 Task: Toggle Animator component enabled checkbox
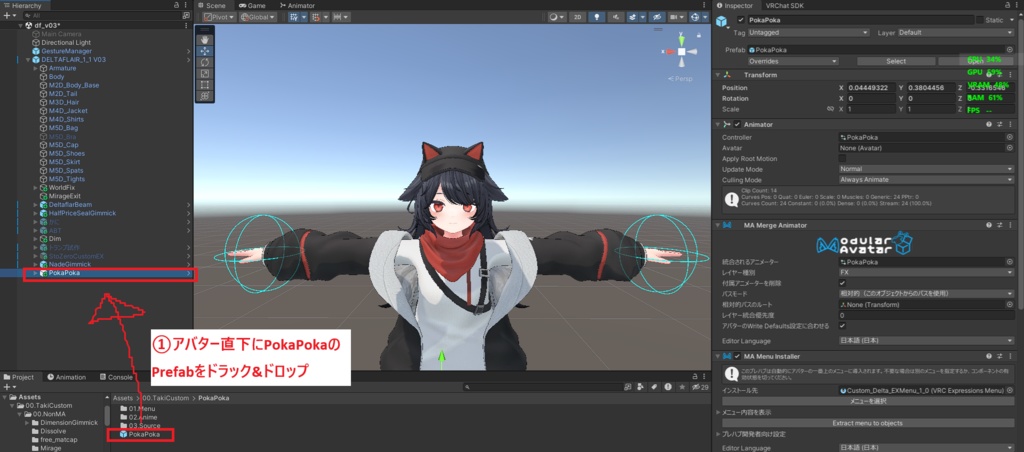pos(737,124)
